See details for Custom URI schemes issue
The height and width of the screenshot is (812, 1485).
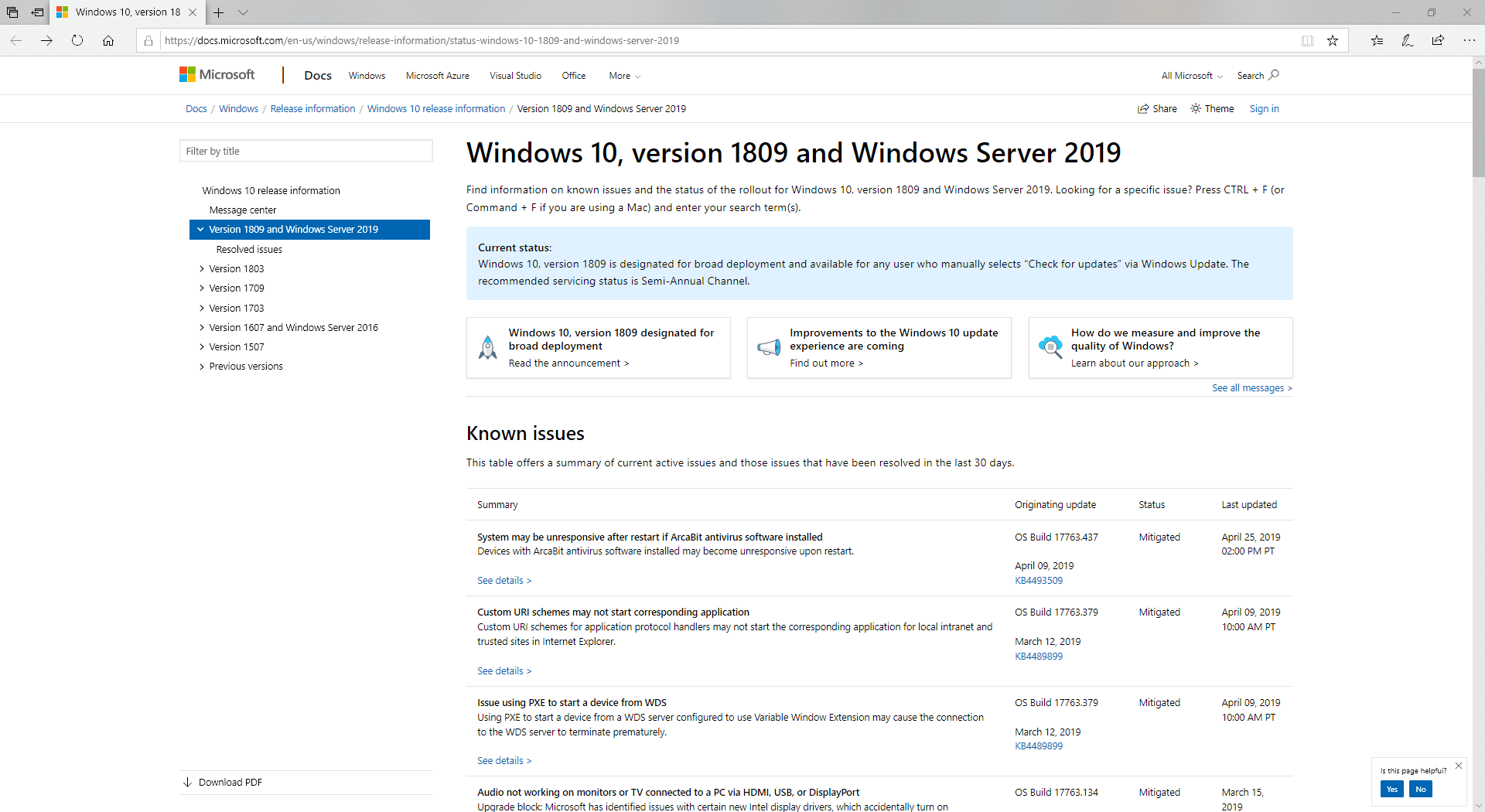point(504,671)
